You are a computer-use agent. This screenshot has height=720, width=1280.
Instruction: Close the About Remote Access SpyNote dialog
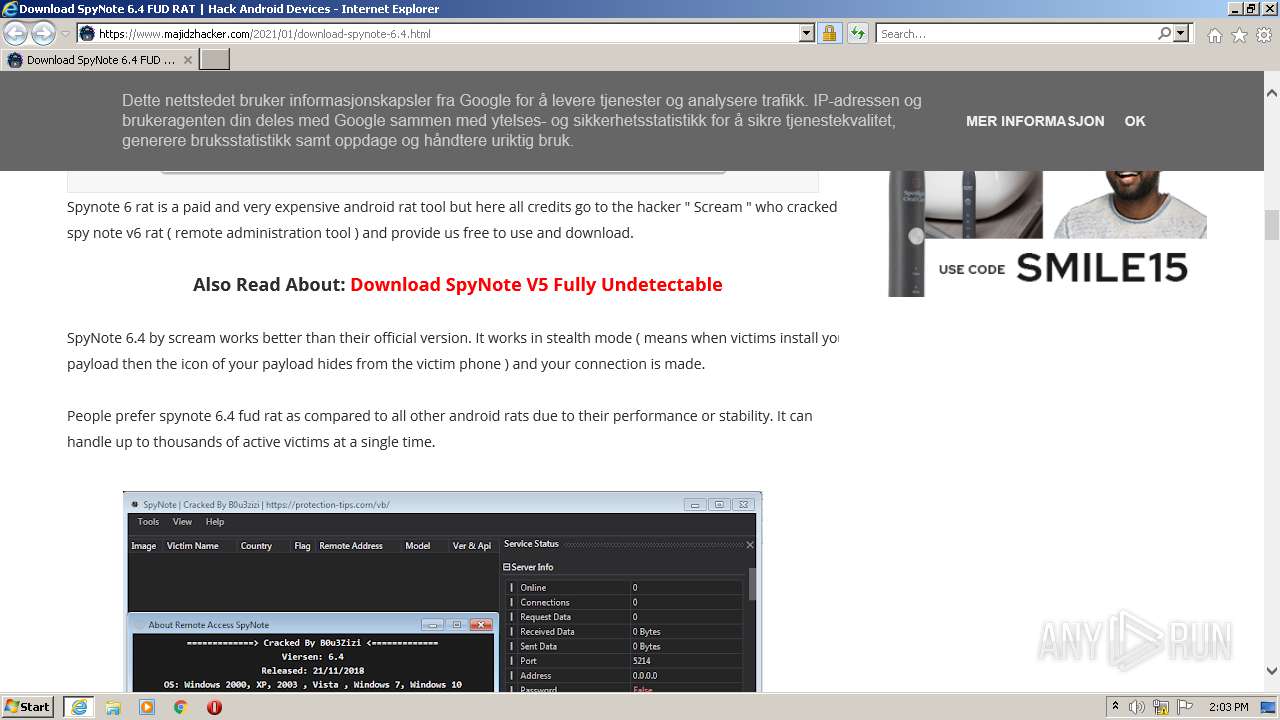(x=482, y=625)
